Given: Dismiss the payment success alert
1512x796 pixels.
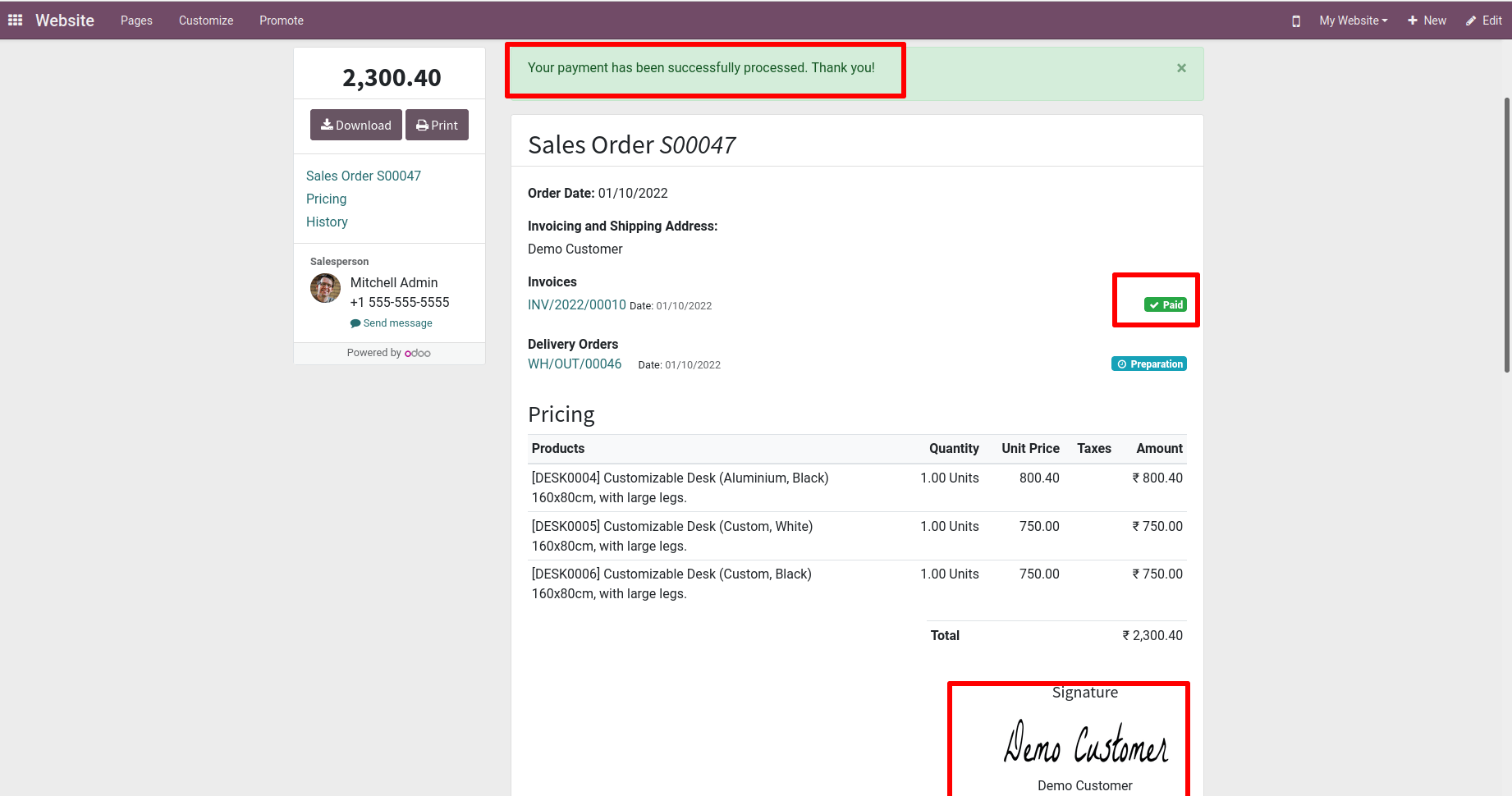Looking at the screenshot, I should coord(1181,68).
